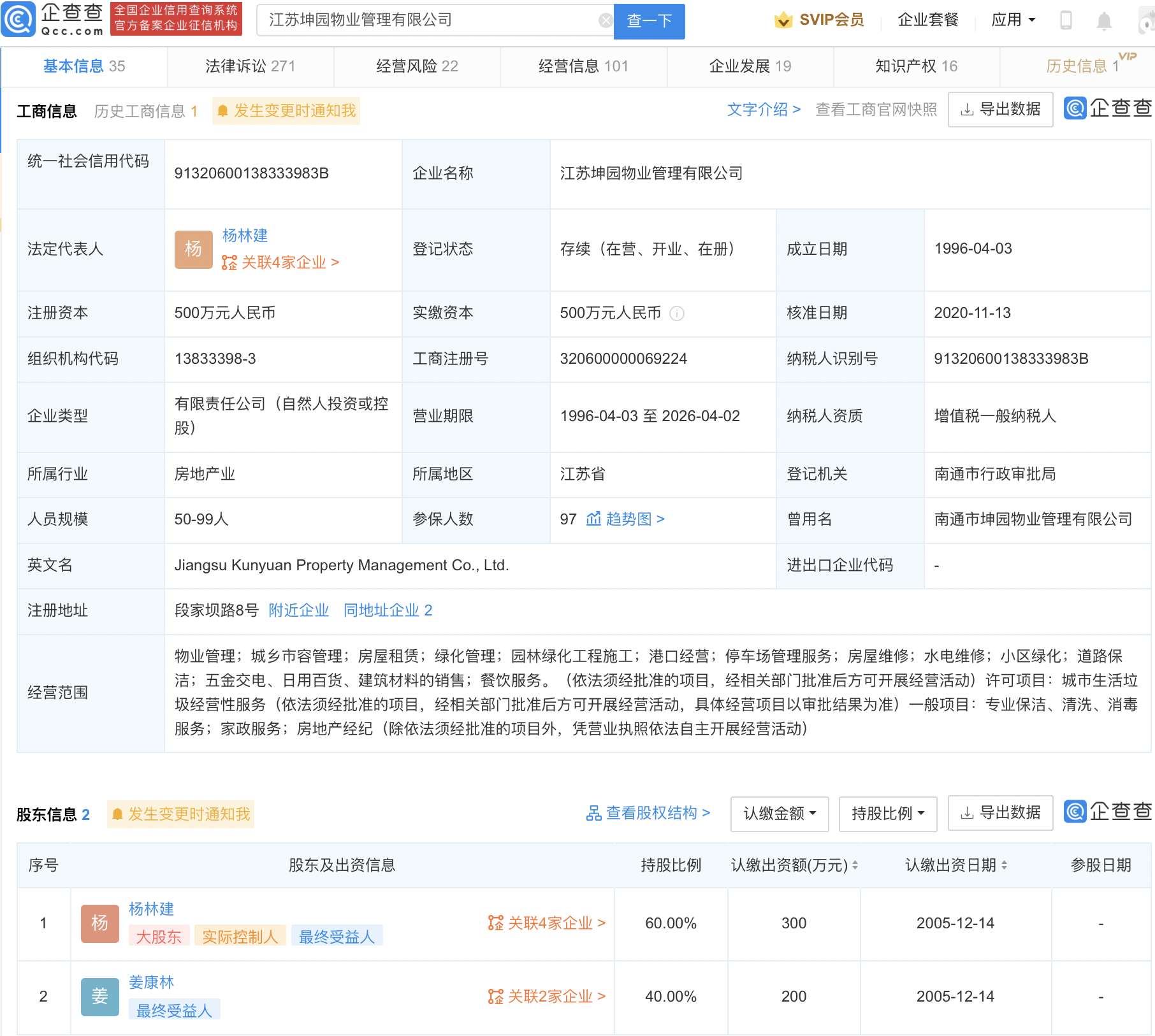
Task: Select the 知识产权 16 tab
Action: (x=917, y=66)
